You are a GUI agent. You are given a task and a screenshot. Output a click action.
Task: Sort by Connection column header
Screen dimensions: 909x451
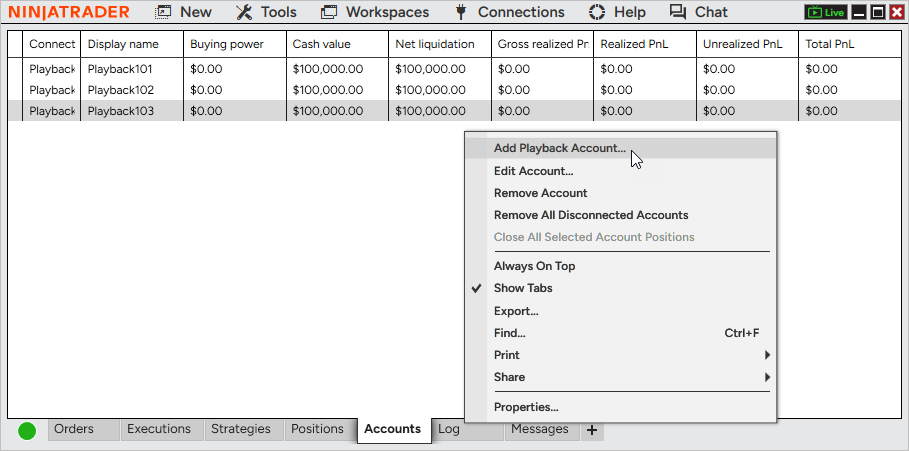pyautogui.click(x=52, y=44)
